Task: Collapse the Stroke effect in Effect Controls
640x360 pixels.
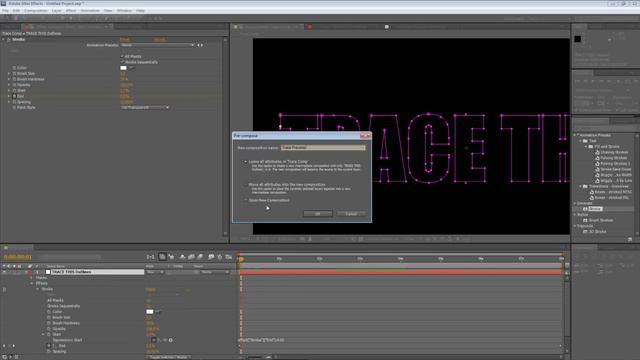Action: point(3,40)
